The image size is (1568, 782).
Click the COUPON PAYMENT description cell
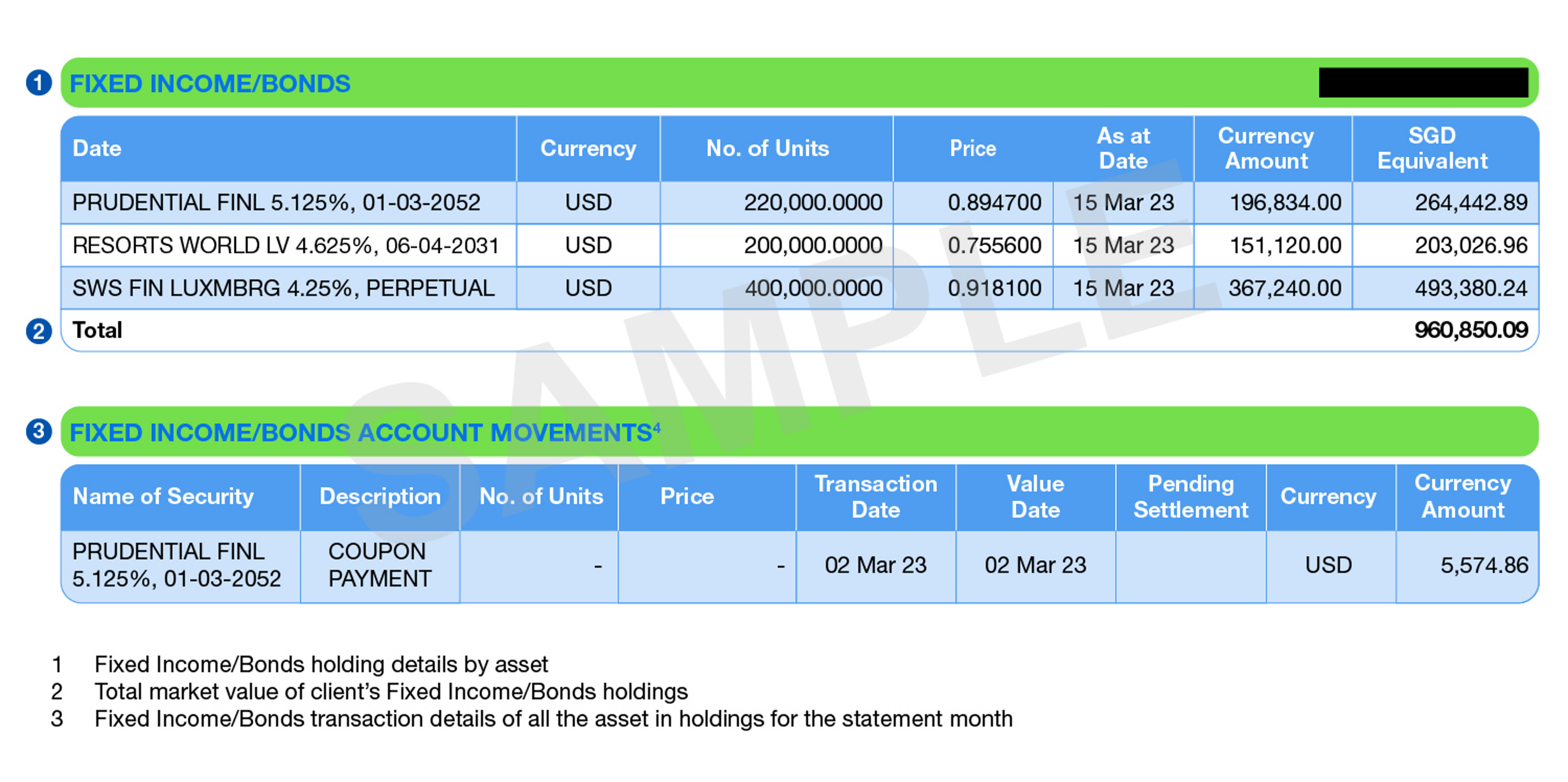[380, 565]
